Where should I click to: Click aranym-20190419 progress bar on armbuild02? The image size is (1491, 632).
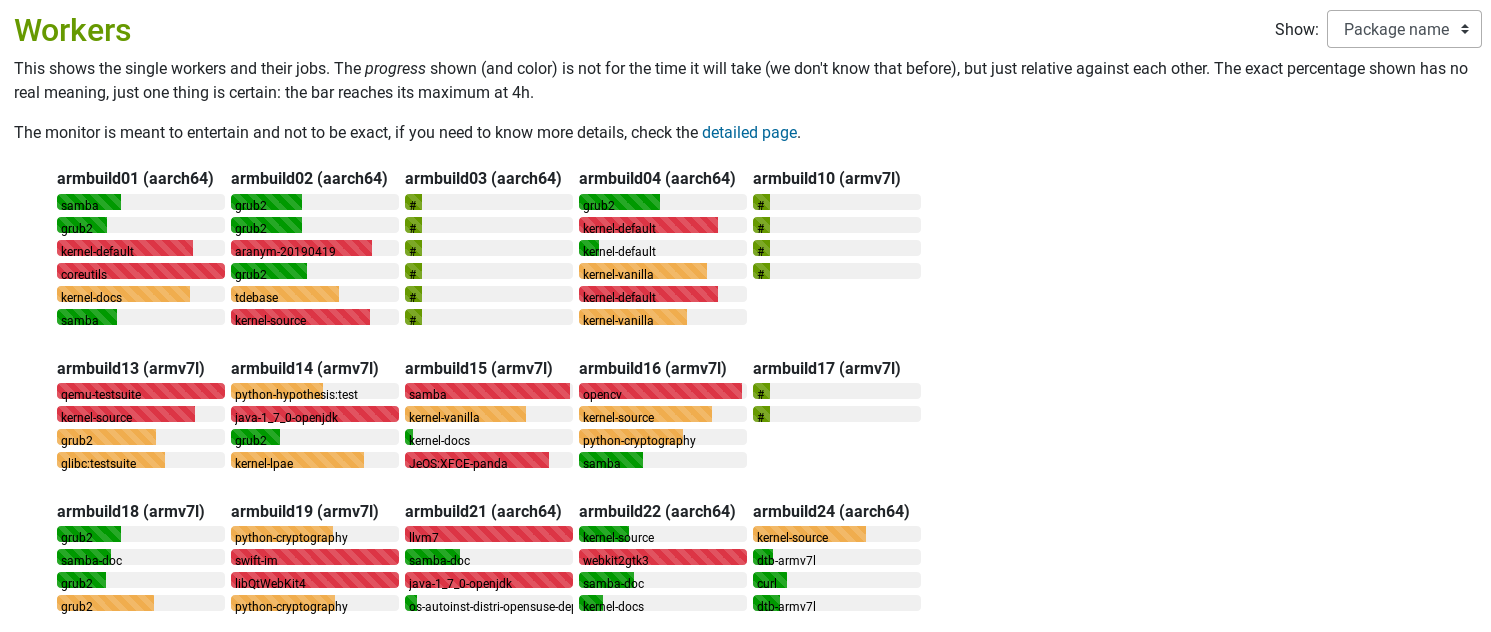315,248
